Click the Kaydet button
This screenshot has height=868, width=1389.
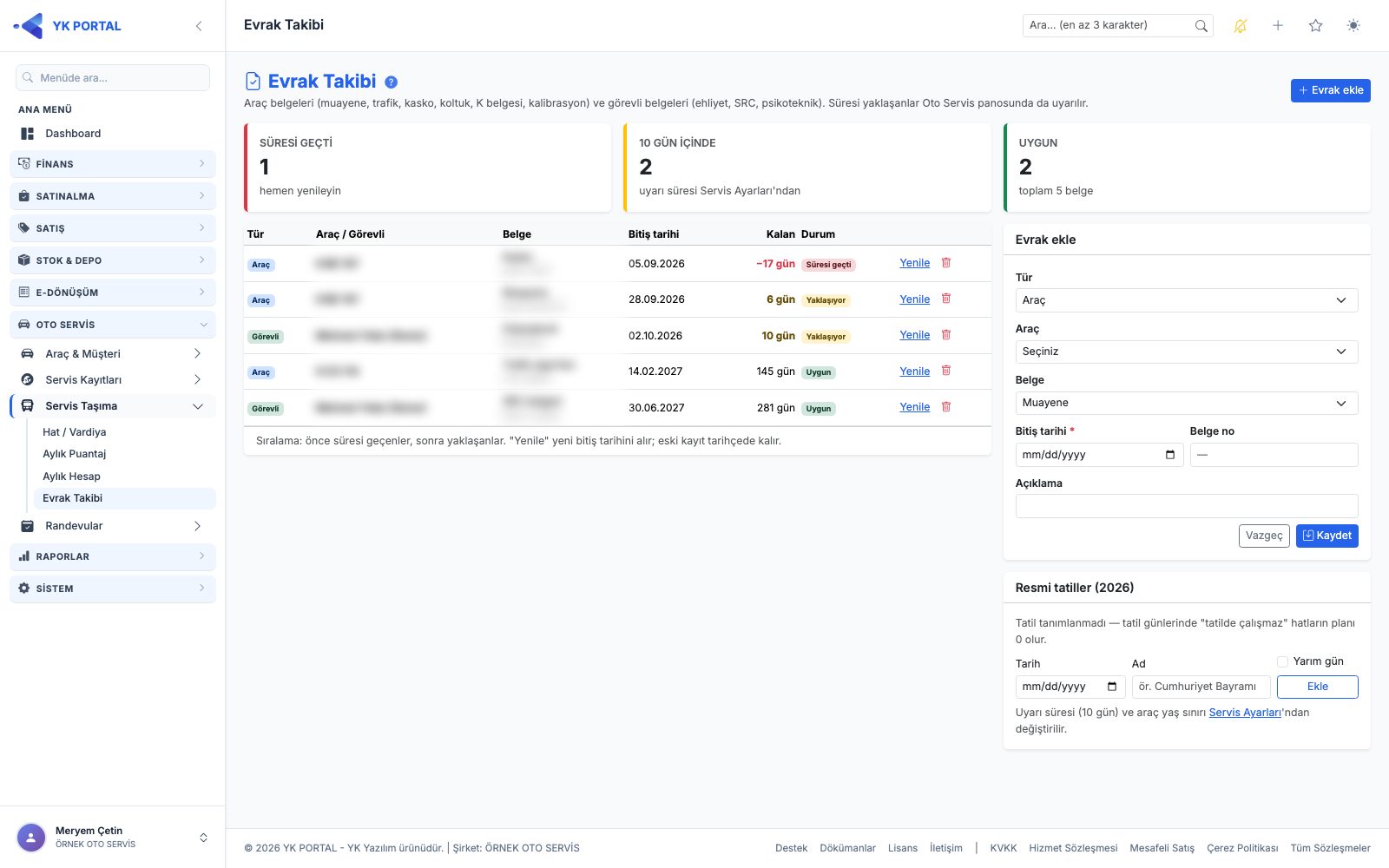(x=1326, y=536)
